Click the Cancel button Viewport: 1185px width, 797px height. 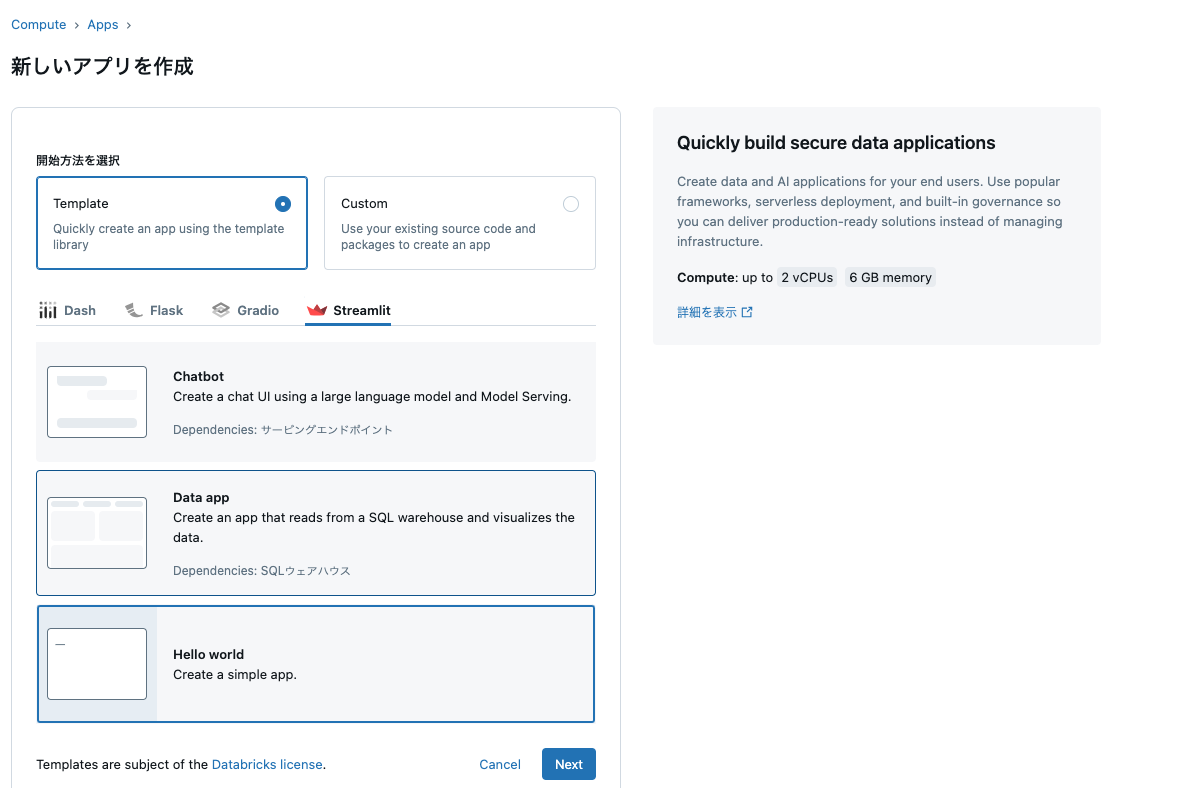pos(500,765)
